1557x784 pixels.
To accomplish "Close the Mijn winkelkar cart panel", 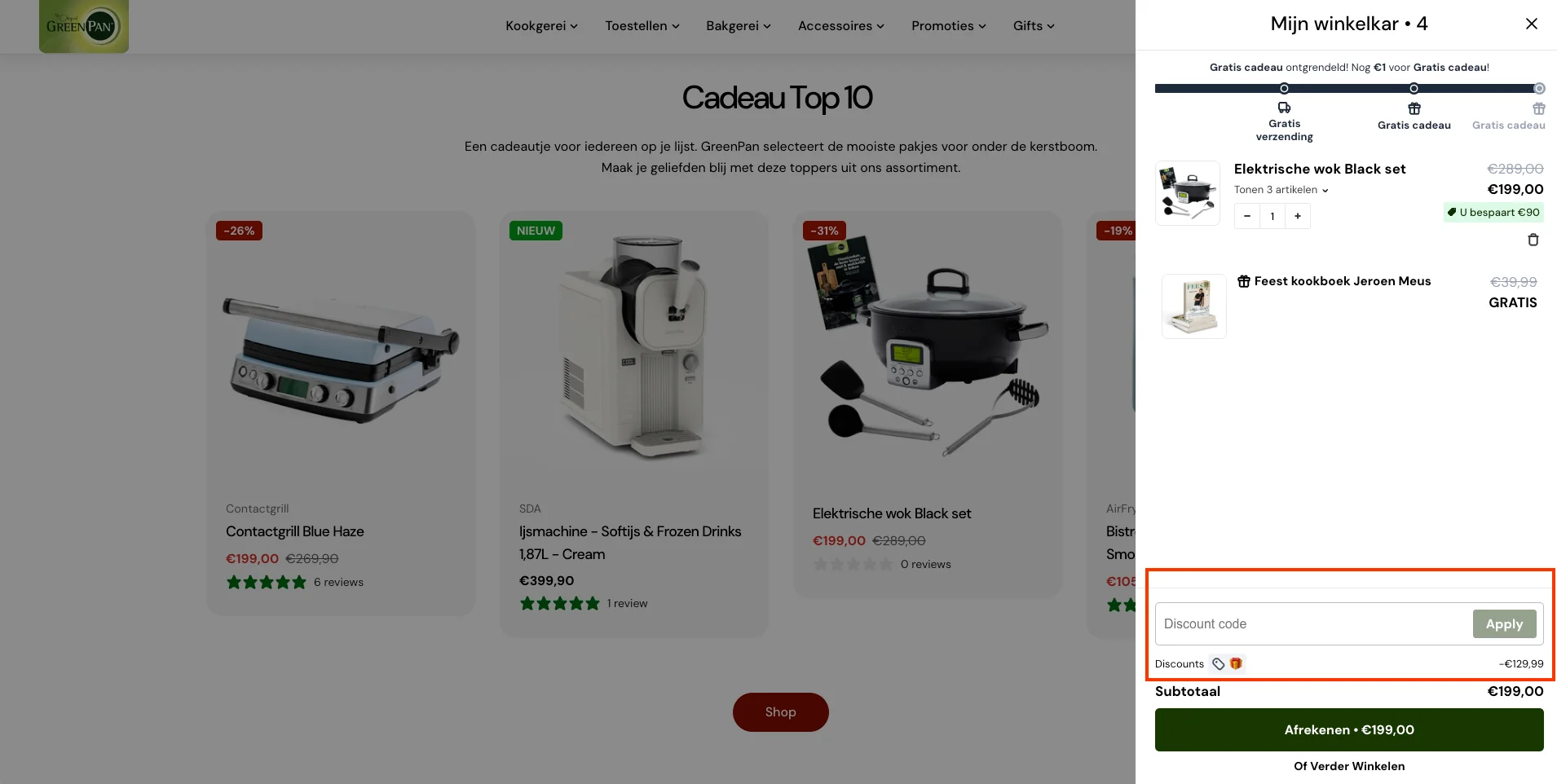I will pyautogui.click(x=1532, y=24).
